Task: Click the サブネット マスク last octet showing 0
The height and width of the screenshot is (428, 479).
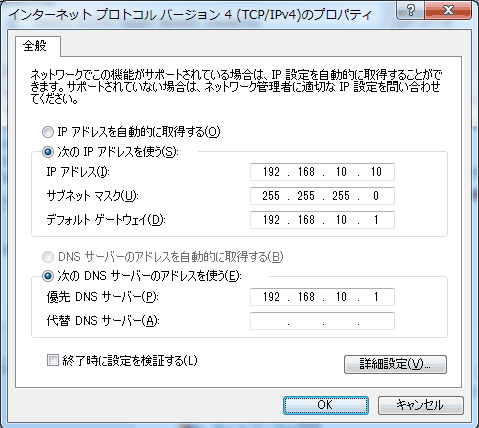Action: pos(376,196)
